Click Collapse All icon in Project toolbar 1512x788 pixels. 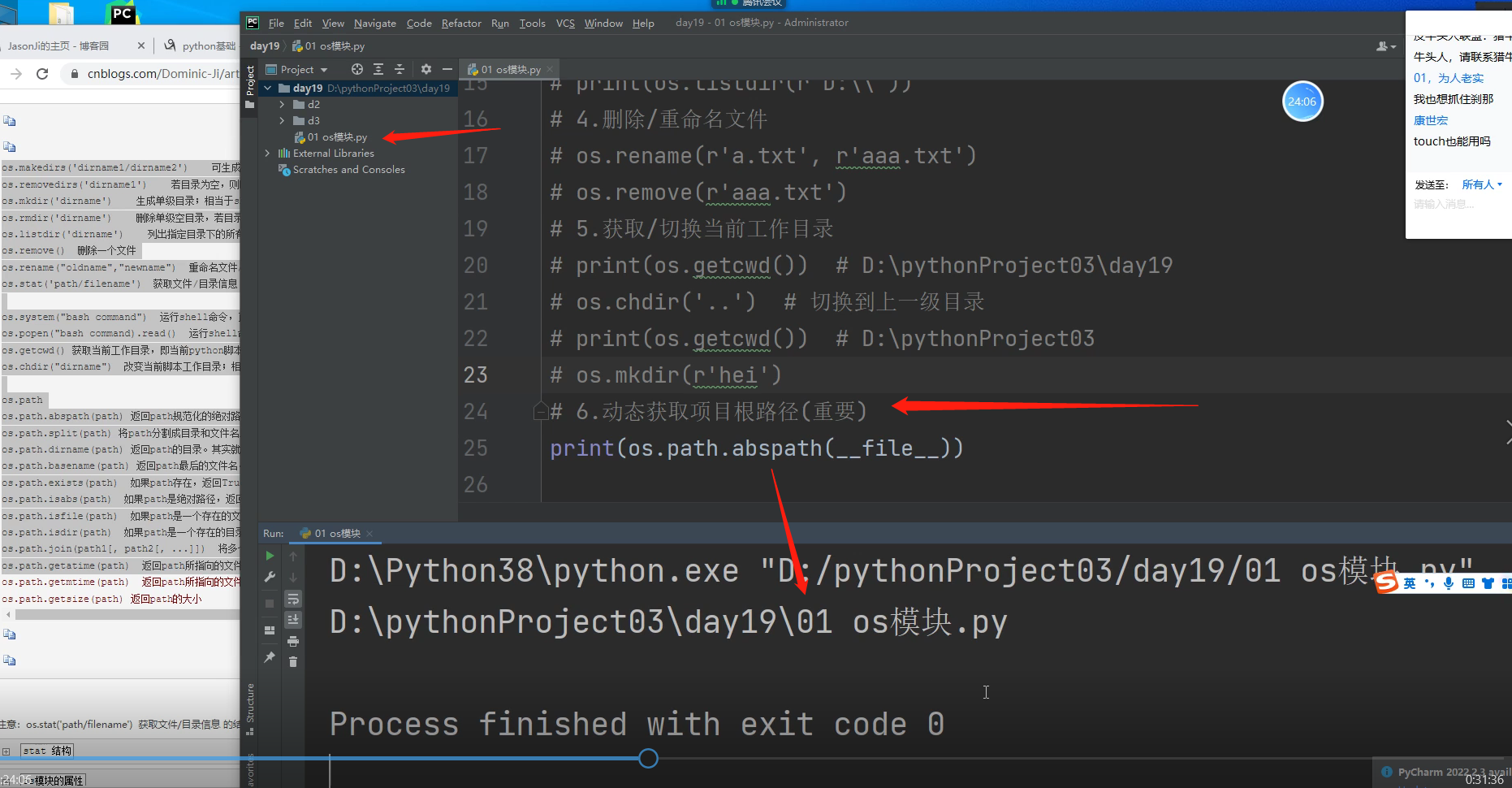(x=400, y=69)
